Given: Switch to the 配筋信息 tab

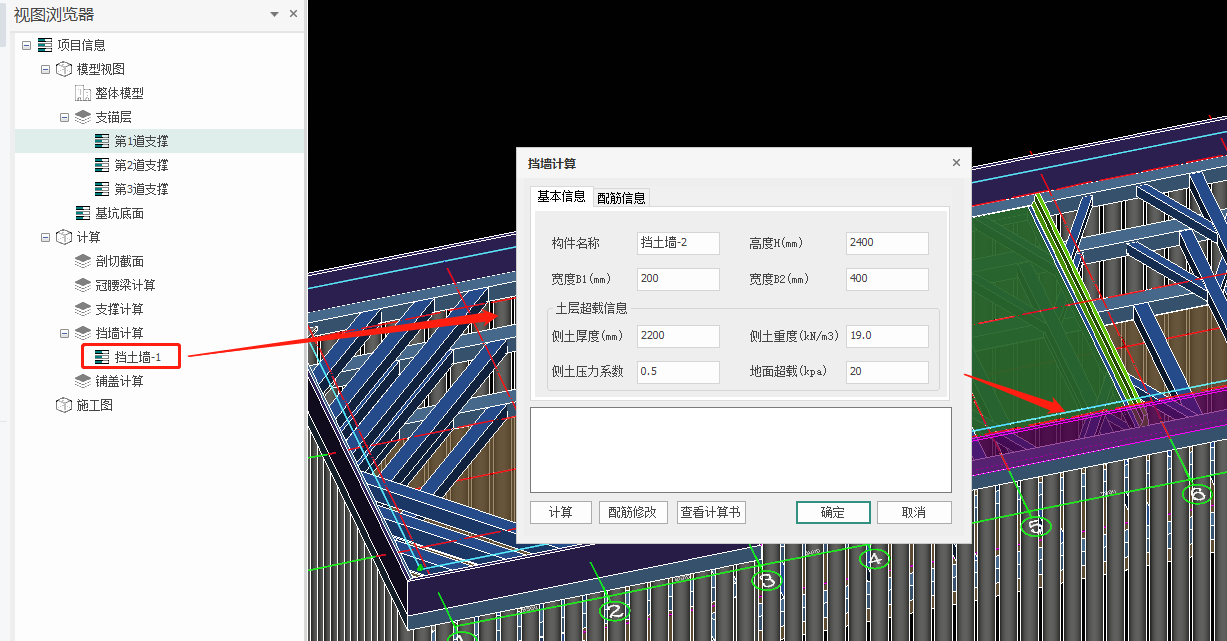Looking at the screenshot, I should [x=621, y=198].
